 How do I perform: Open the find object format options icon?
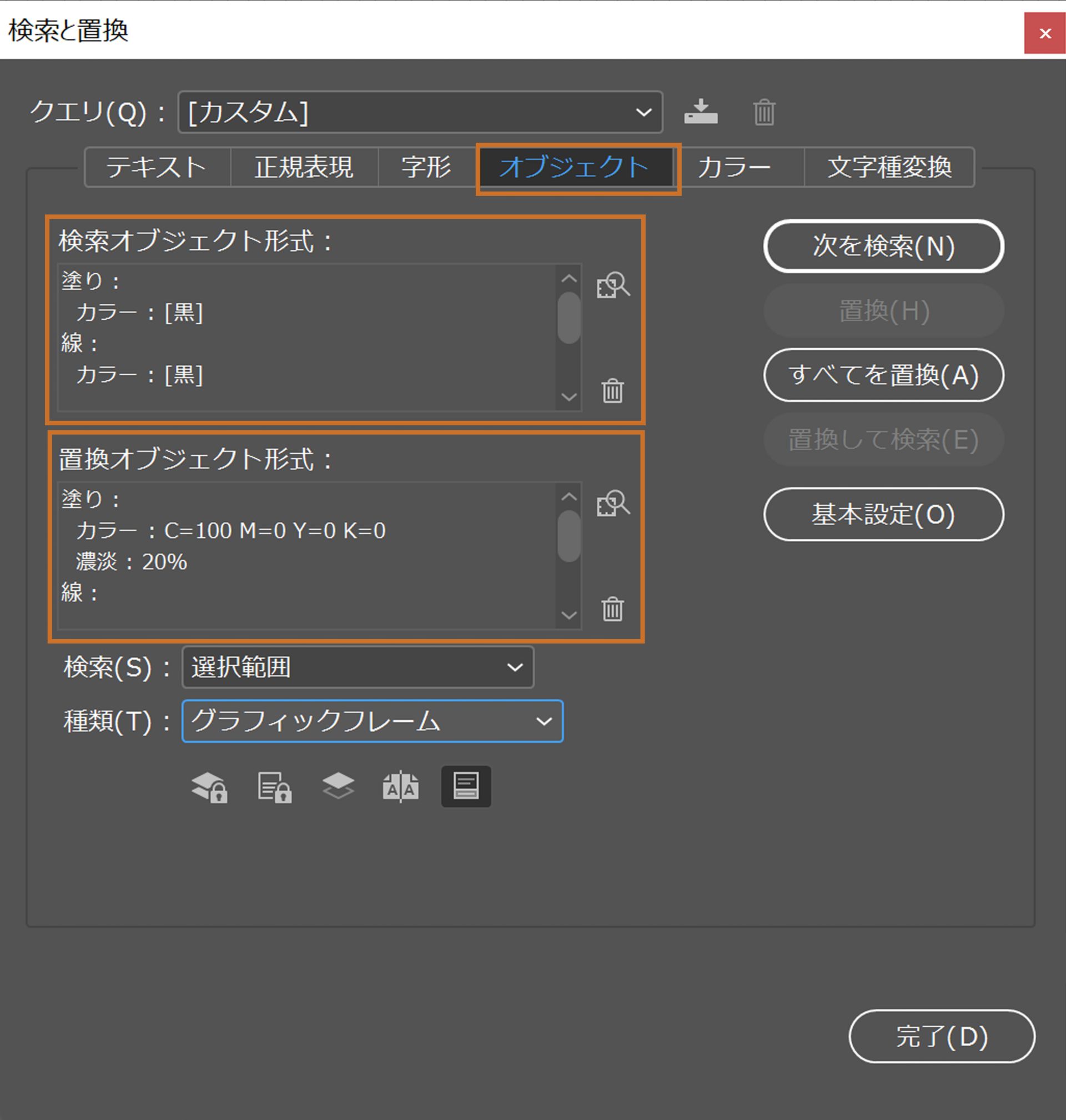(612, 286)
